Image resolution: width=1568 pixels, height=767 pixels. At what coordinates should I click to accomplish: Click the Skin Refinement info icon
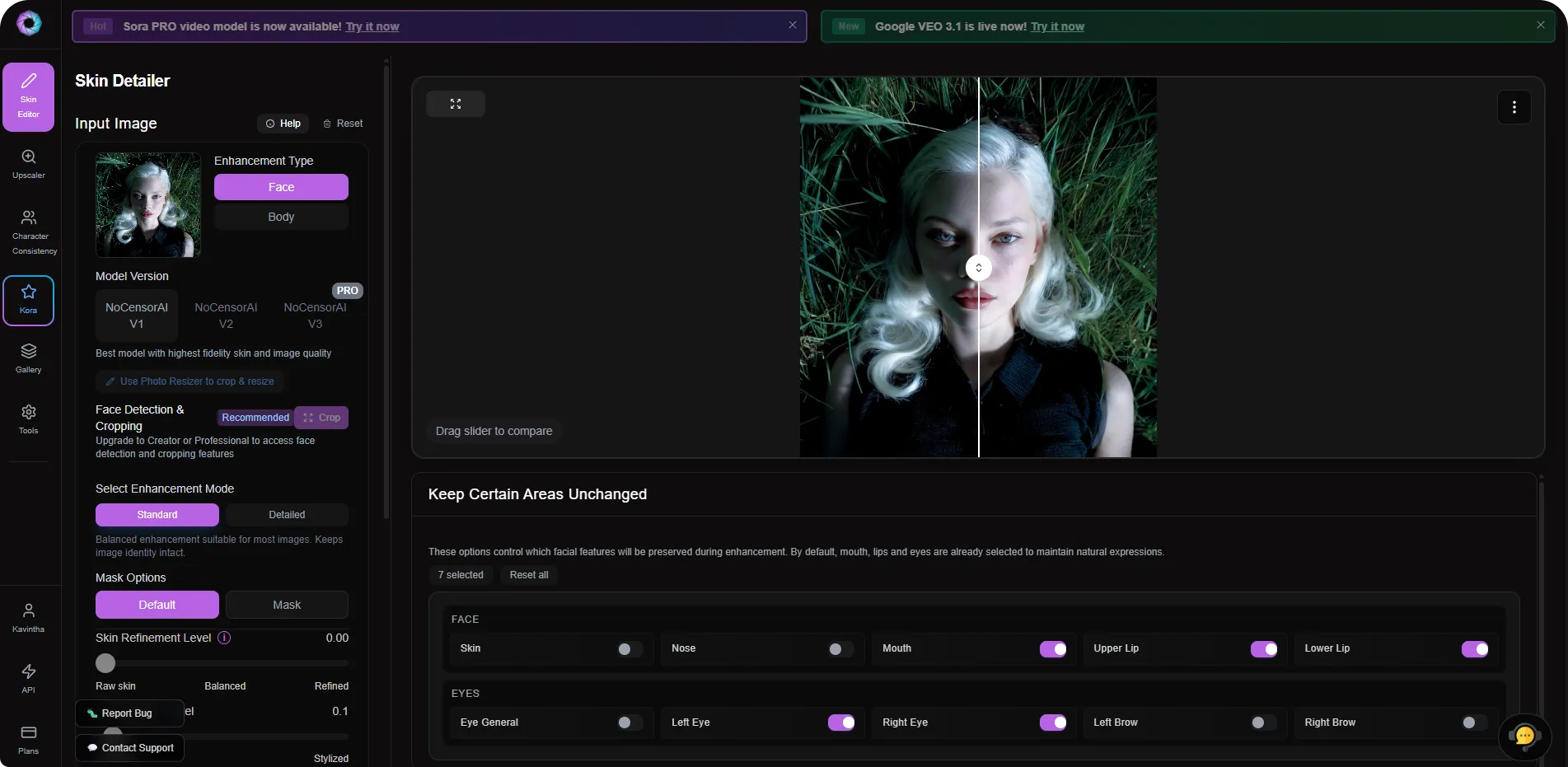(224, 638)
